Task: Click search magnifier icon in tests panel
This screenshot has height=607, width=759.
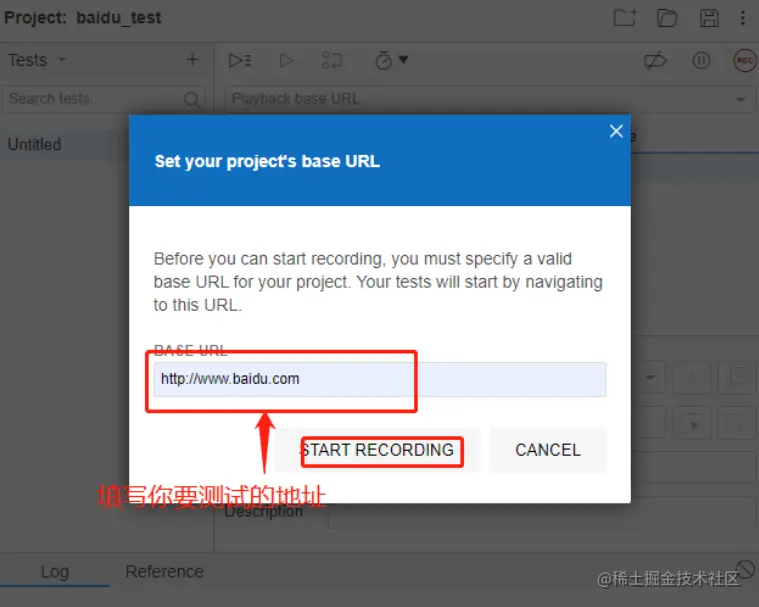Action: (192, 99)
